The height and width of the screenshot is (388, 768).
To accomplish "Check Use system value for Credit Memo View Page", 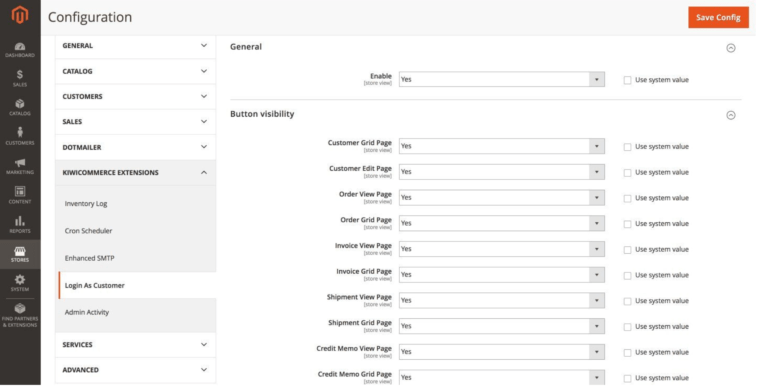I will coord(627,353).
